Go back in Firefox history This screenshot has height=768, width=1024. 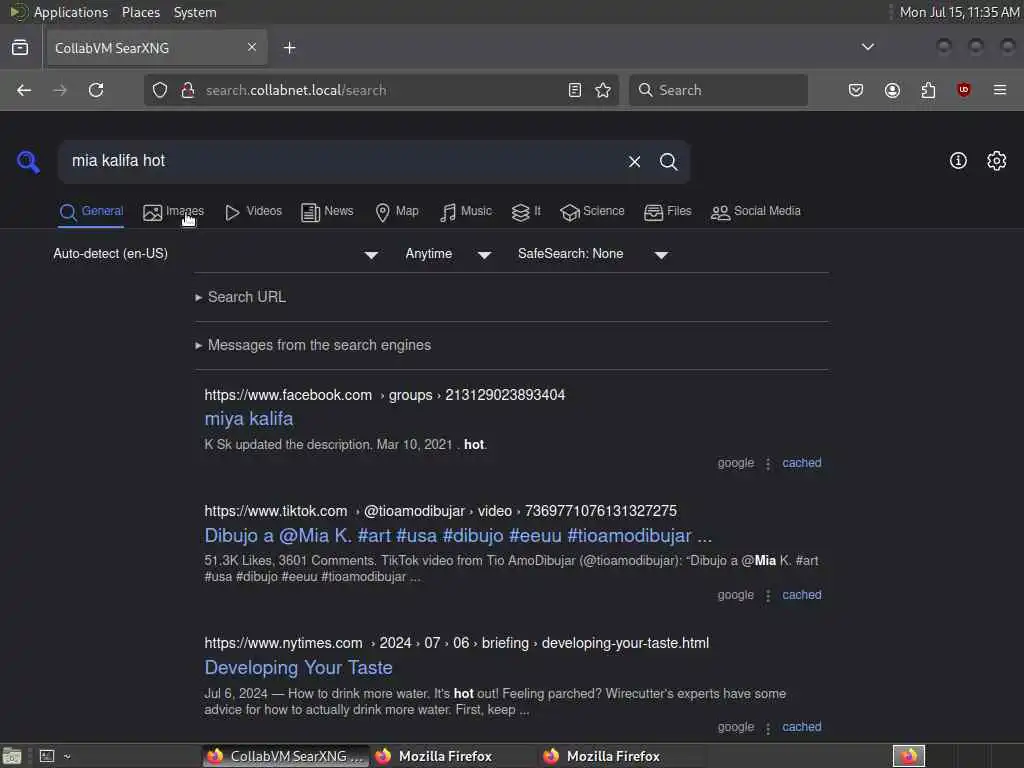click(x=24, y=90)
